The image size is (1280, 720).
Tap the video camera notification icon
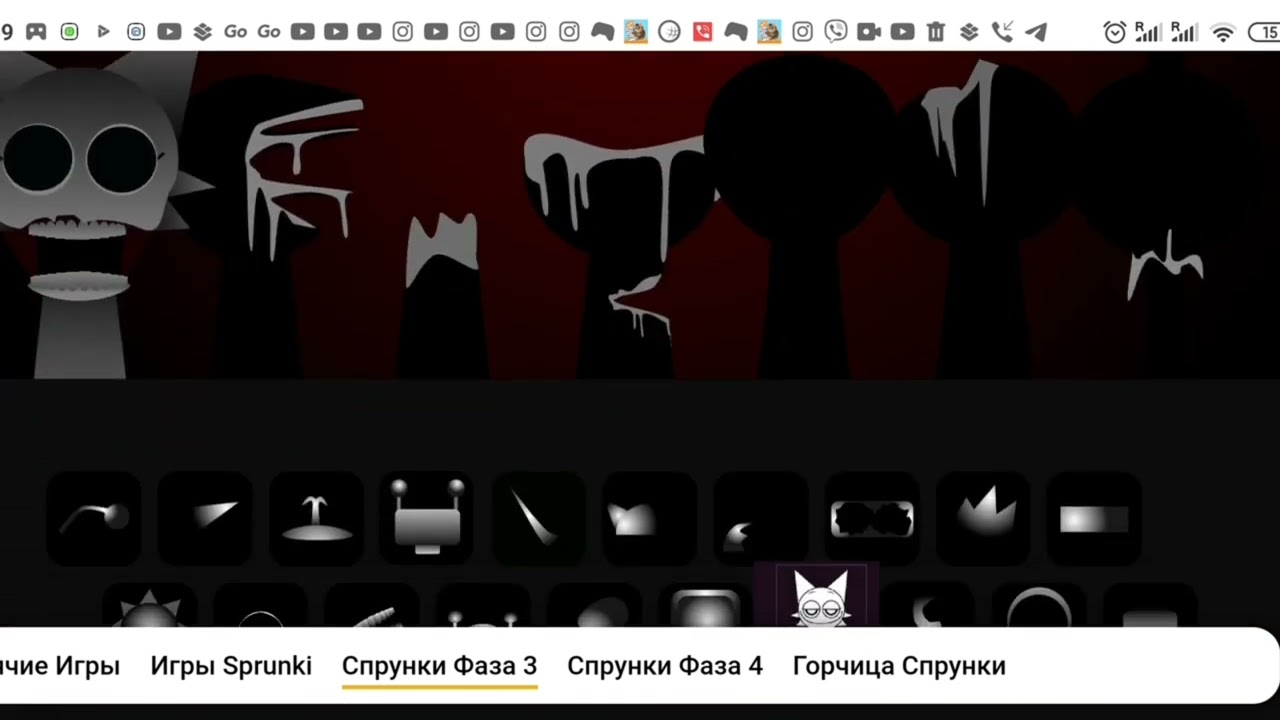pyautogui.click(x=869, y=32)
